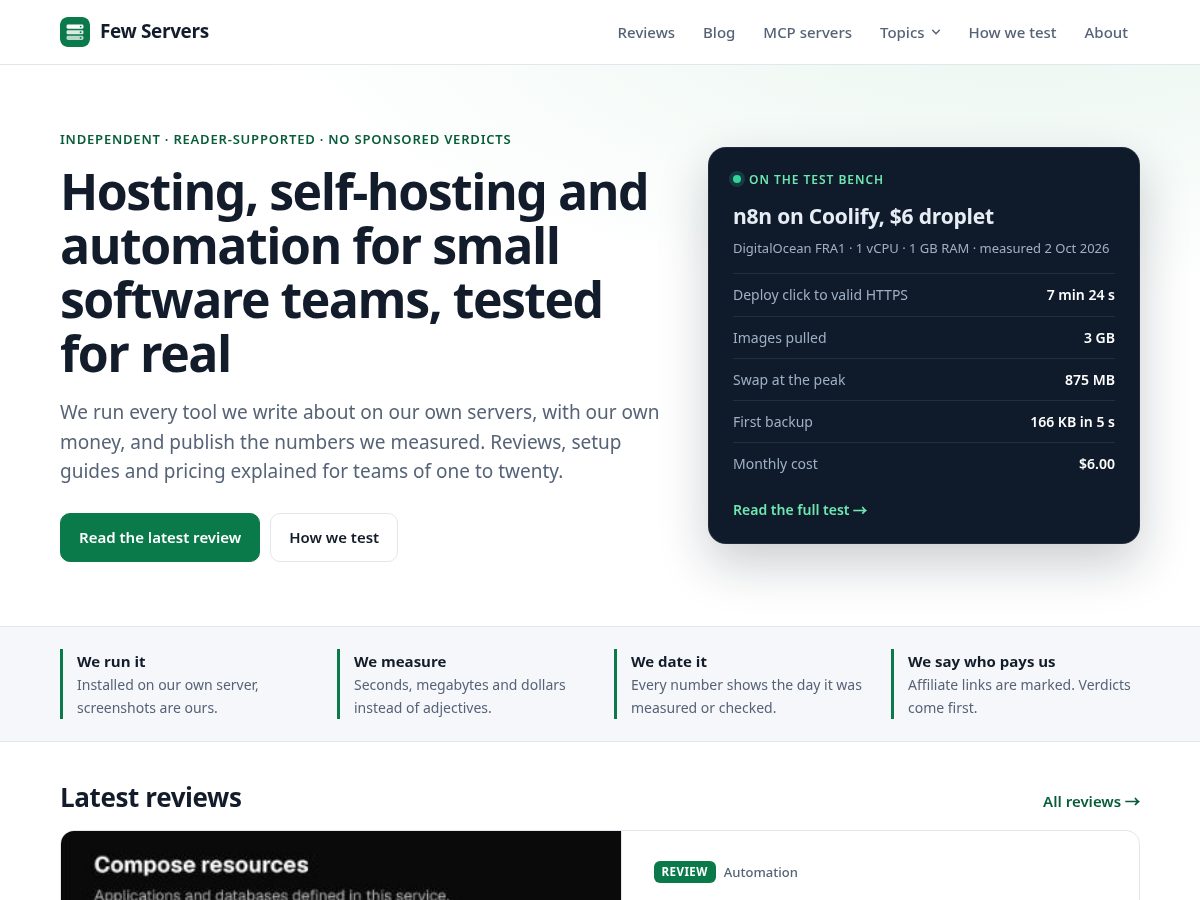Click the Few Servers logo icon

tap(75, 32)
